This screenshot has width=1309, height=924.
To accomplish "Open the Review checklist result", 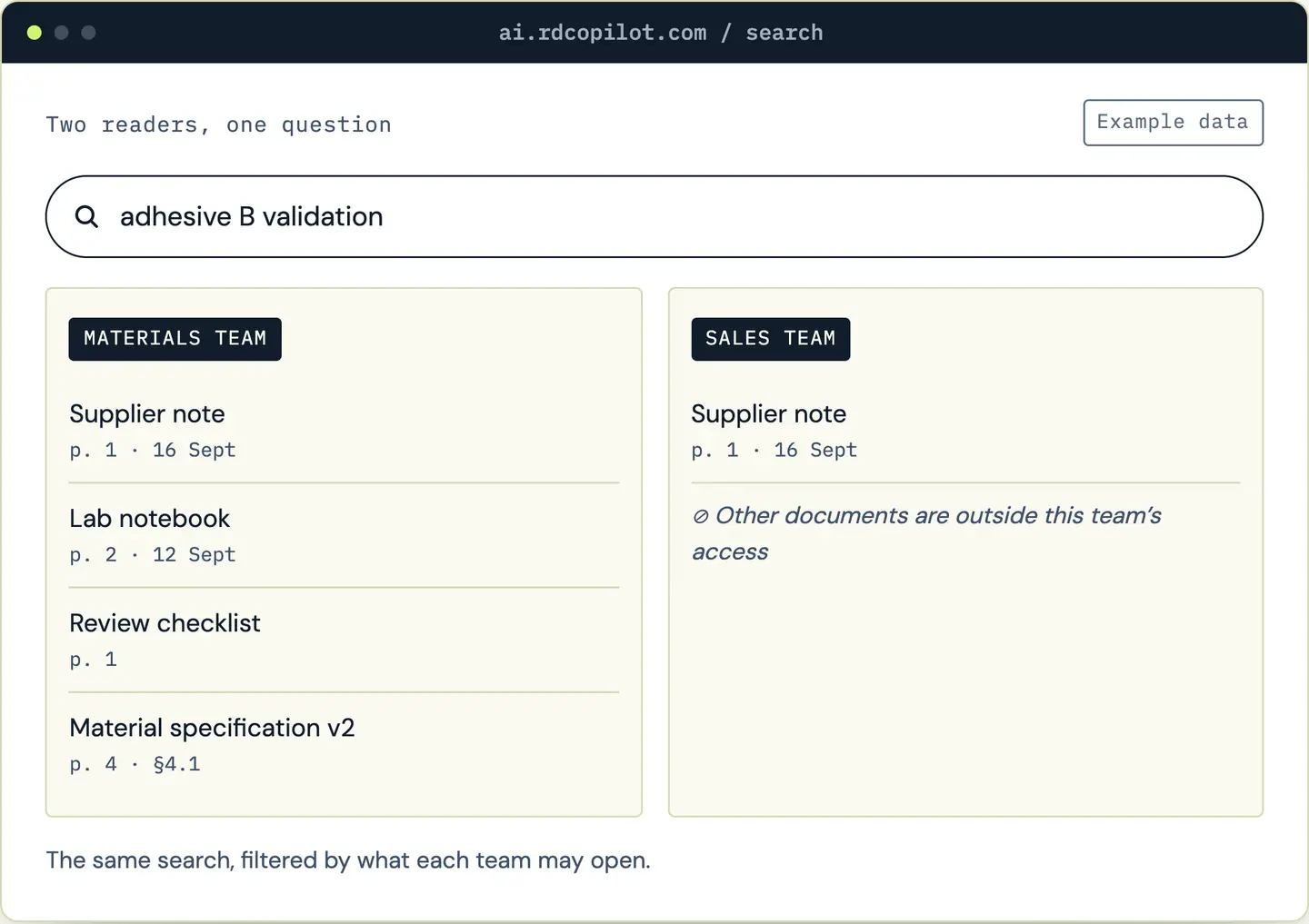I will 165,623.
